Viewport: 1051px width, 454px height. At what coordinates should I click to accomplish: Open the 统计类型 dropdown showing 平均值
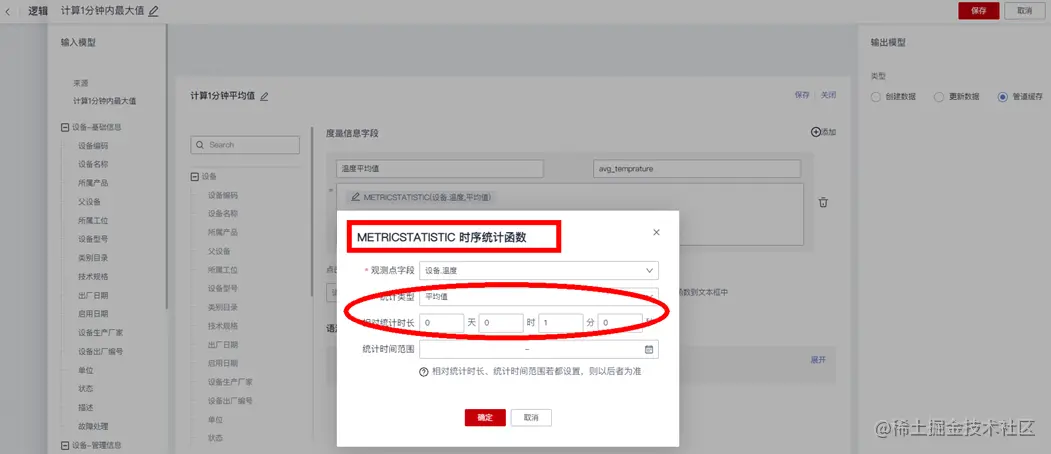pyautogui.click(x=539, y=296)
